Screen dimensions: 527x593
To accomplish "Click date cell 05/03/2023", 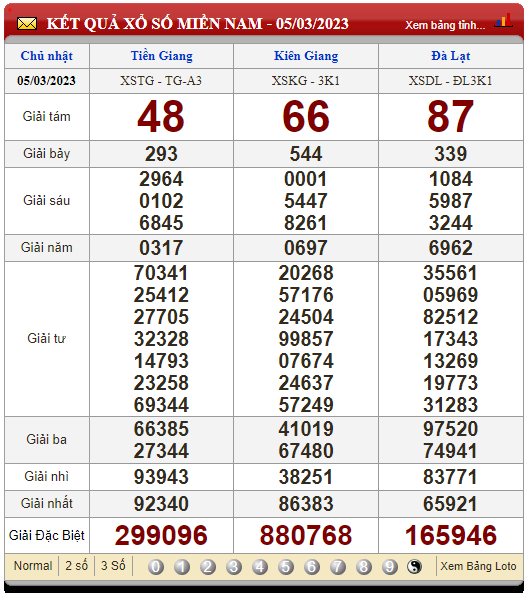I will (47, 81).
